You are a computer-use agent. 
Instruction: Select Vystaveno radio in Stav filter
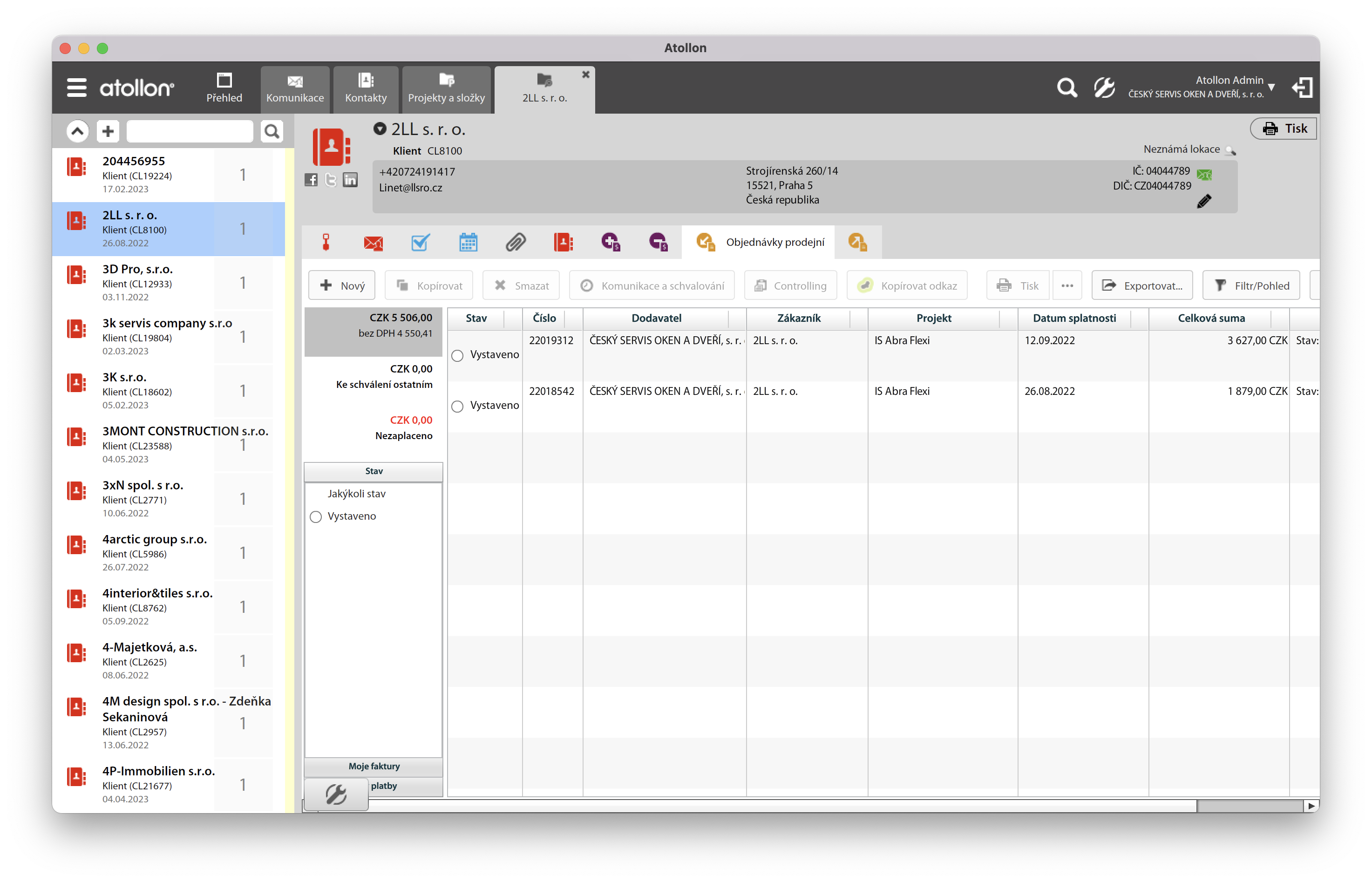click(x=316, y=517)
